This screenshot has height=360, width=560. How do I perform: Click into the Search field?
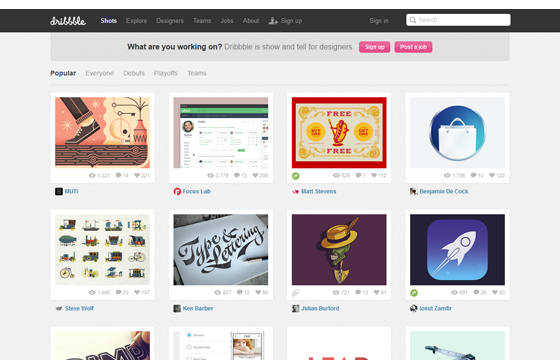point(458,20)
